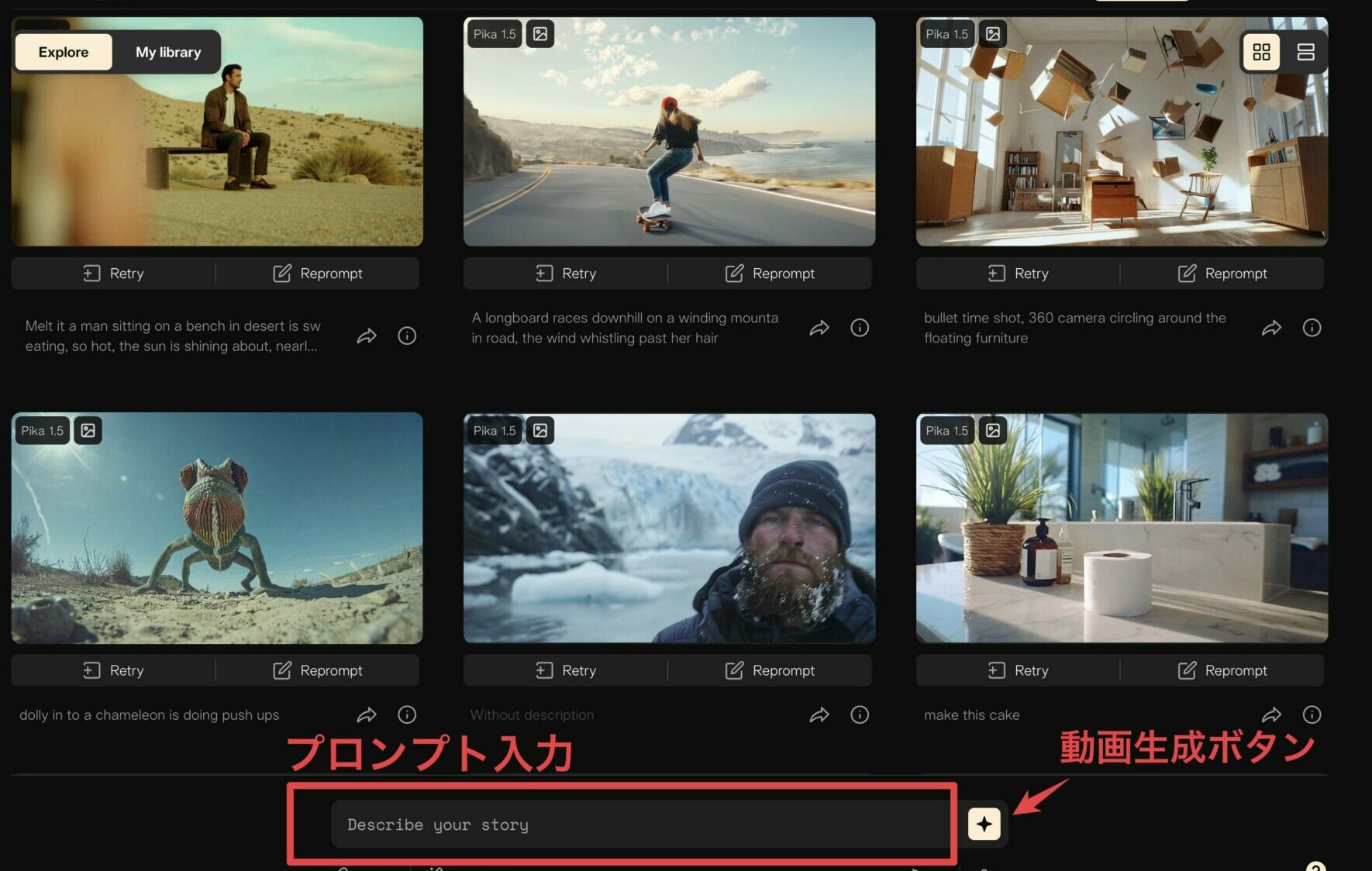Click the image icon beside Pika 1.5 on skateboard clip
The height and width of the screenshot is (871, 1372).
pyautogui.click(x=539, y=33)
